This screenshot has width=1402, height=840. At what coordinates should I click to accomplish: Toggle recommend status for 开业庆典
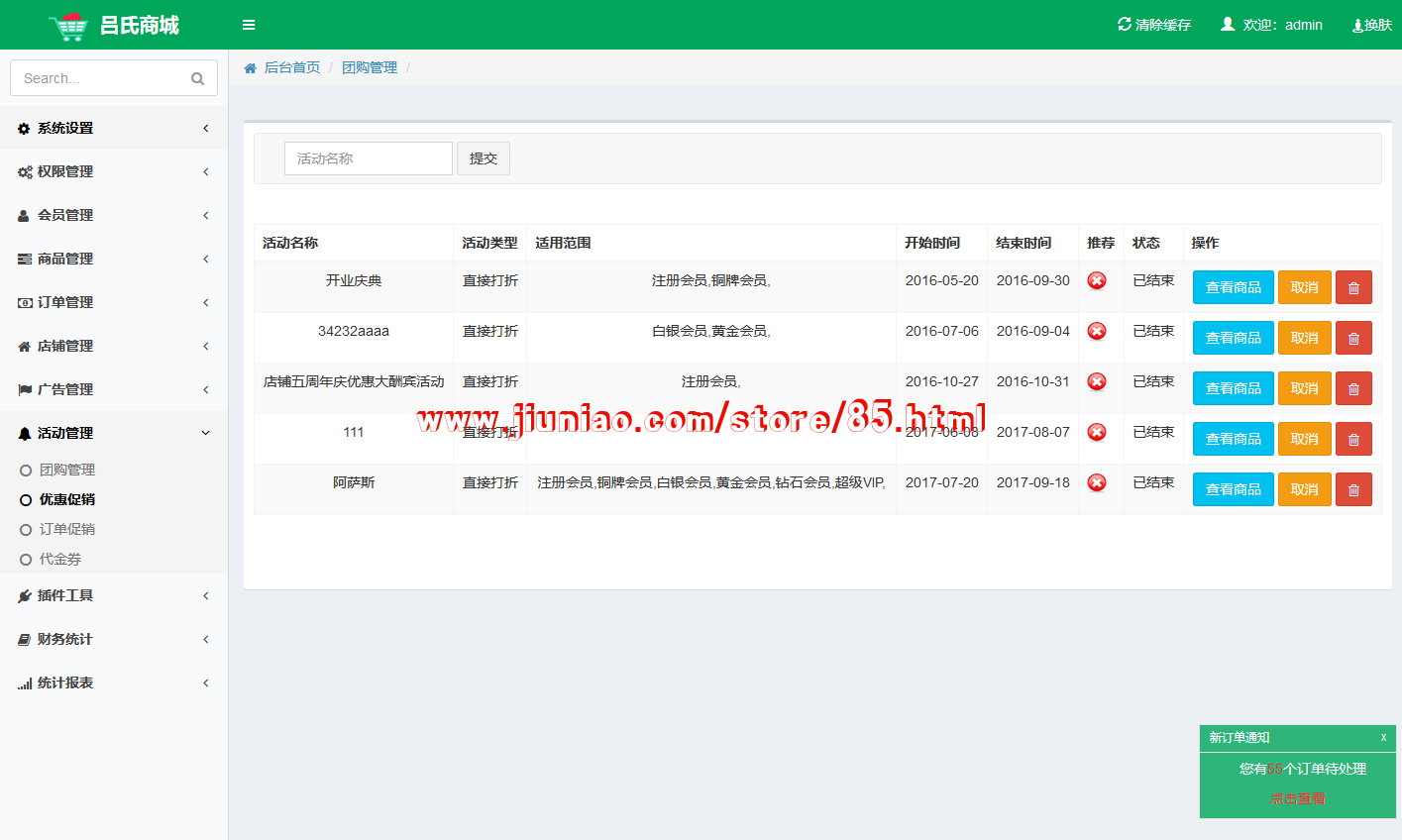pos(1097,280)
